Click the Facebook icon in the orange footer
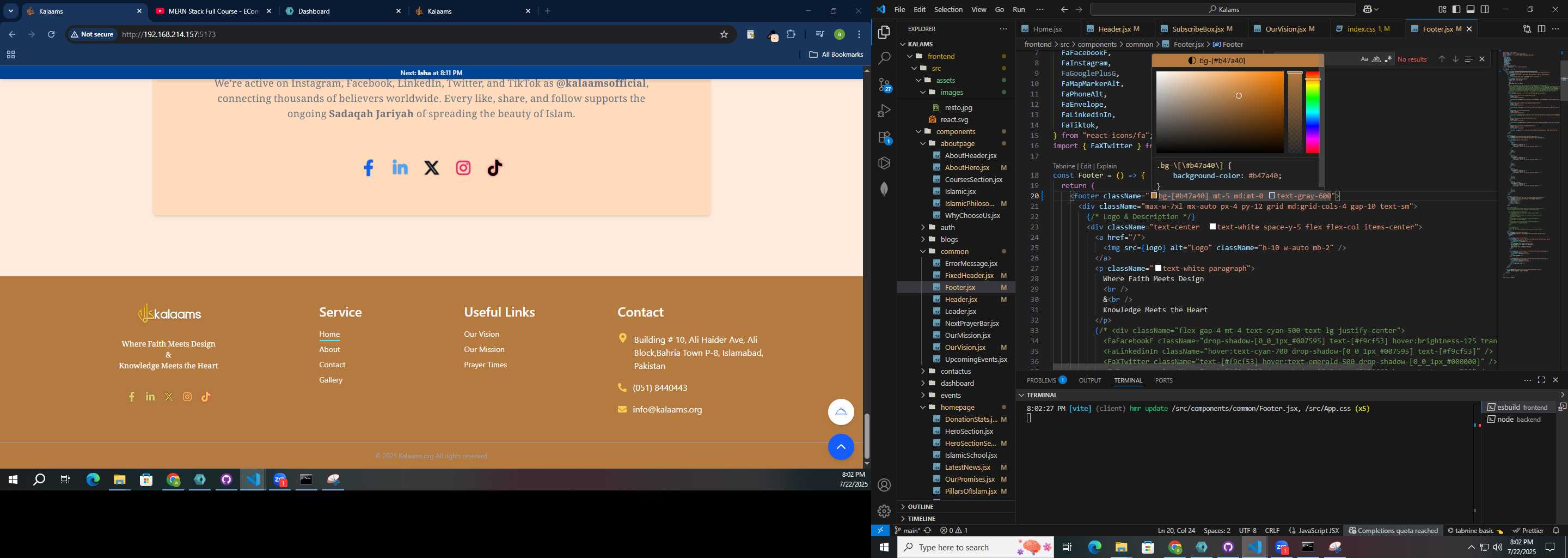1568x558 pixels. coord(131,397)
